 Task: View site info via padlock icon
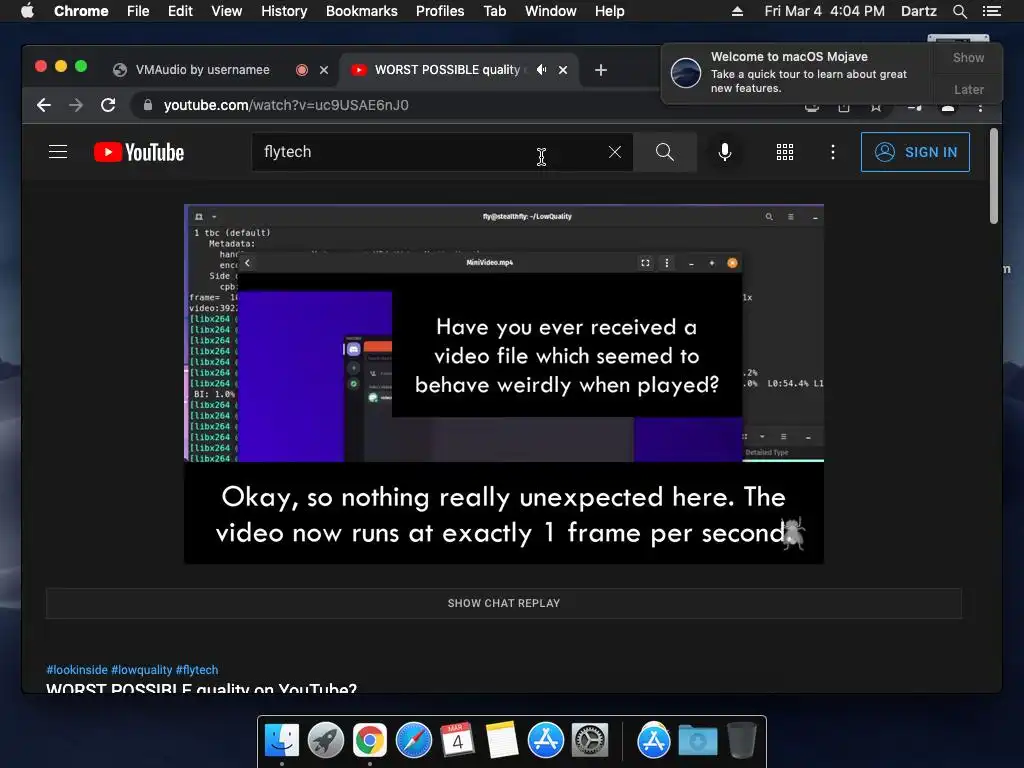[148, 105]
